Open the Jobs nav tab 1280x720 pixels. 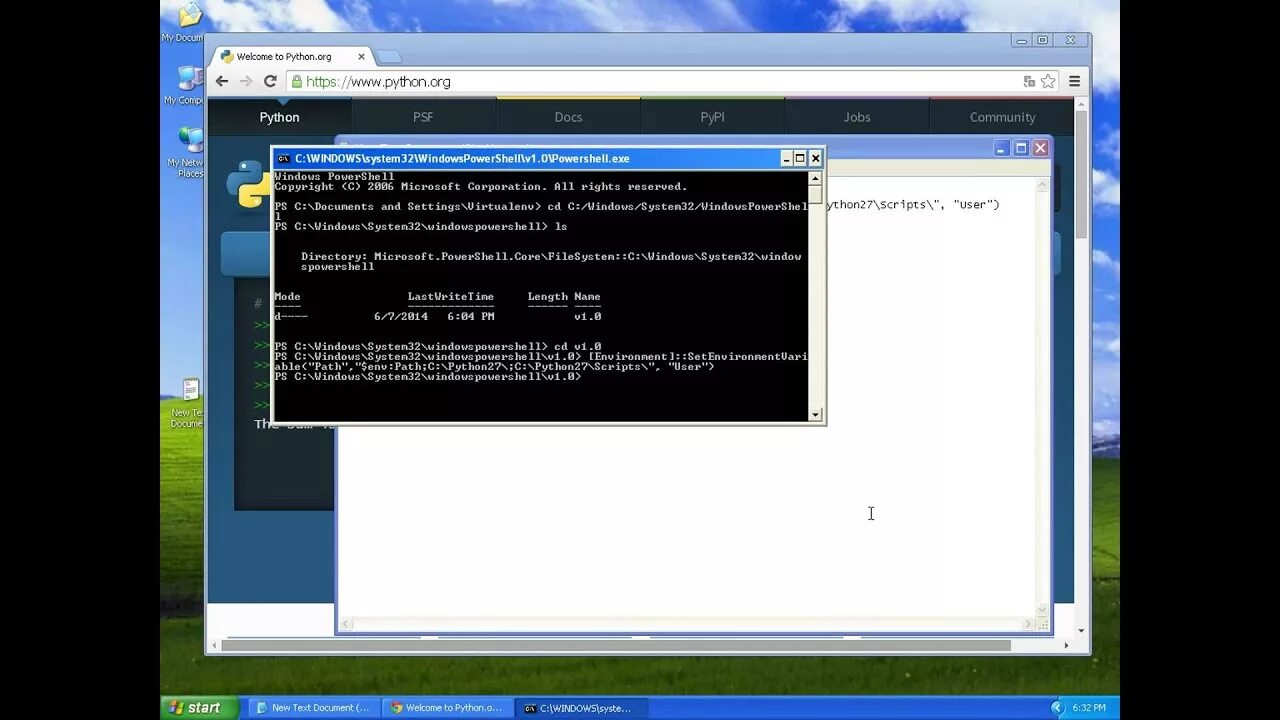coord(857,117)
